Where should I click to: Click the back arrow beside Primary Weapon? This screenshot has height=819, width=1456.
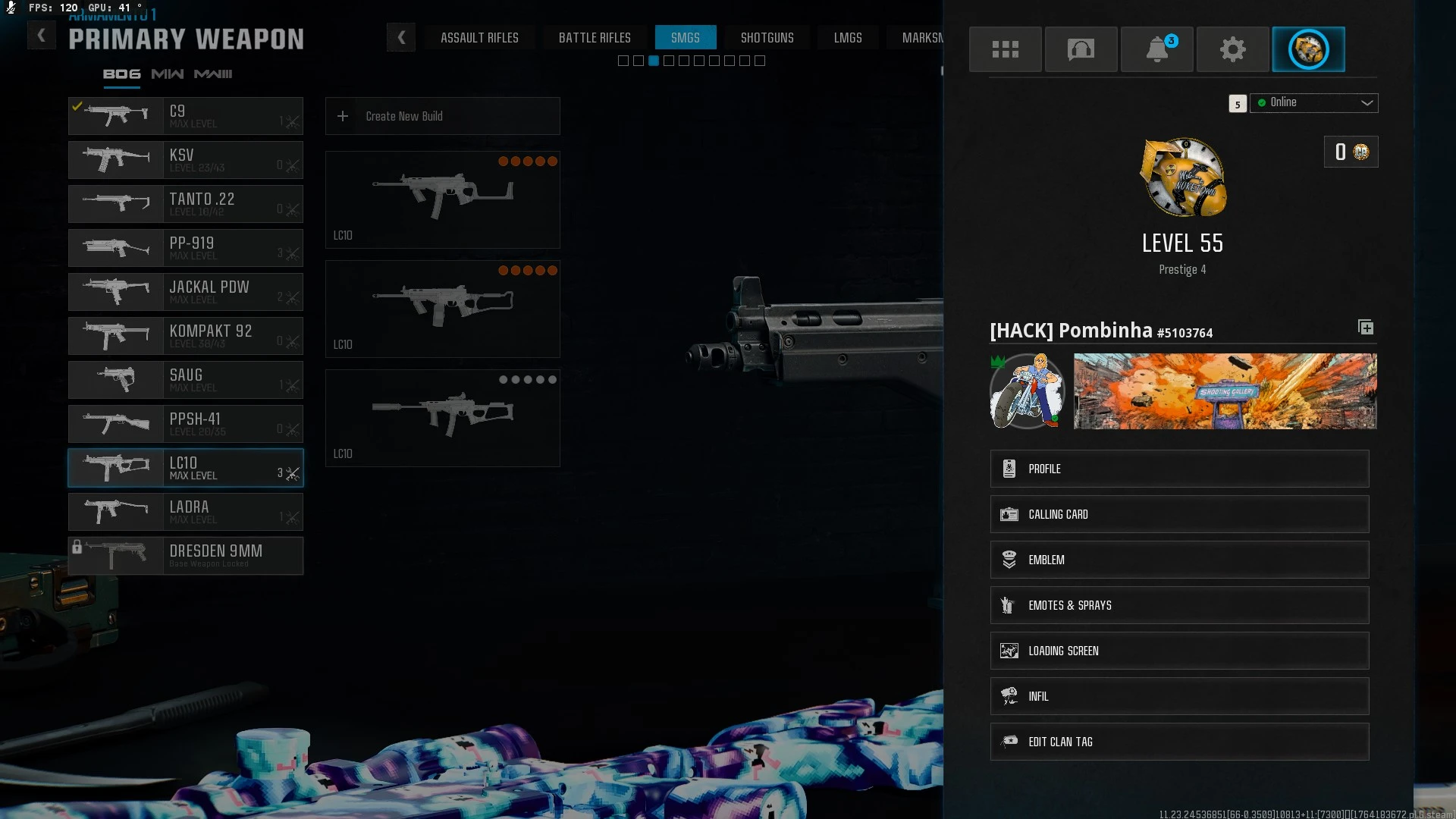point(42,36)
